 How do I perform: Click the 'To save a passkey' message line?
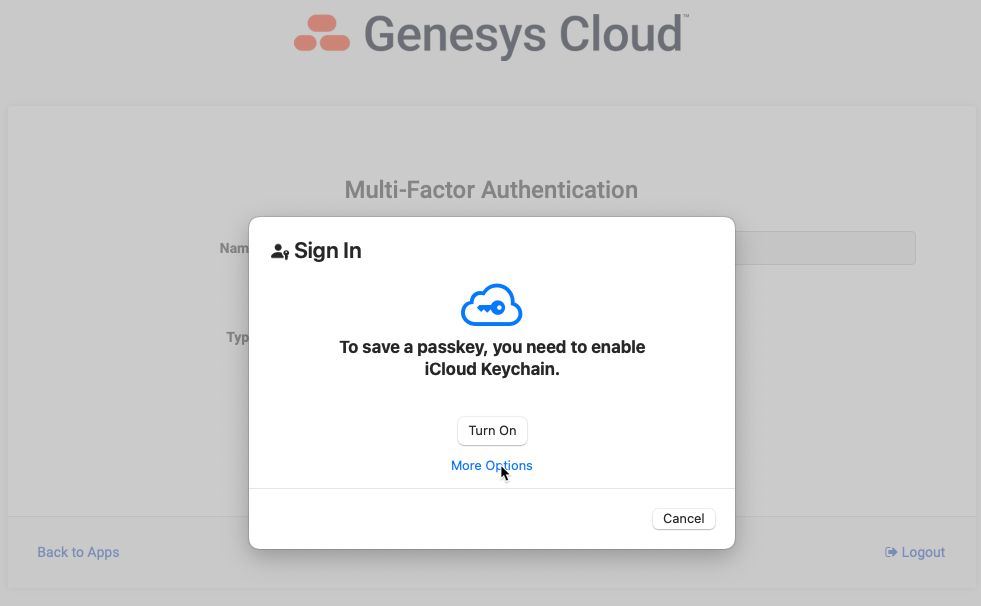[x=492, y=347]
